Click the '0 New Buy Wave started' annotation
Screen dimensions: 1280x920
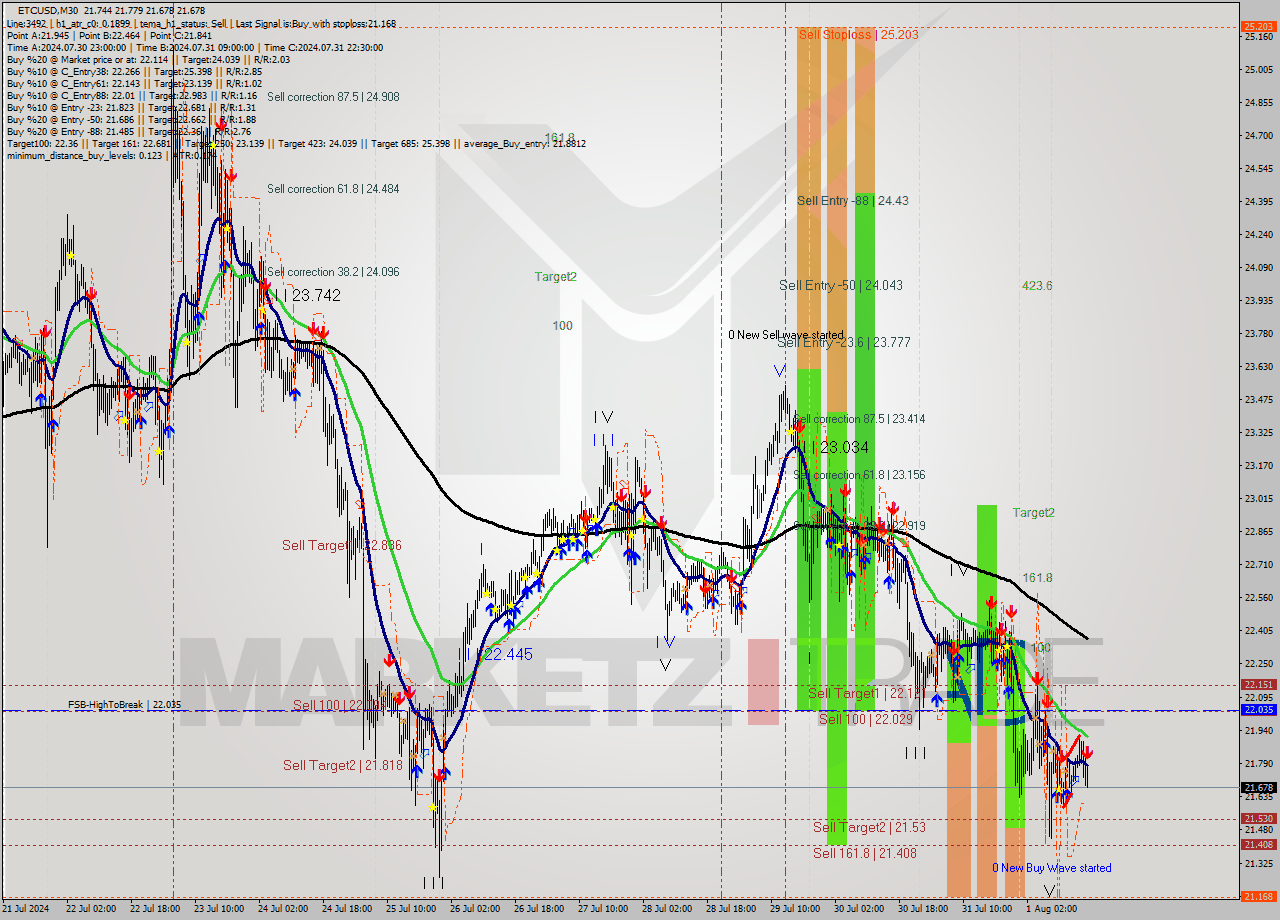(x=1052, y=868)
